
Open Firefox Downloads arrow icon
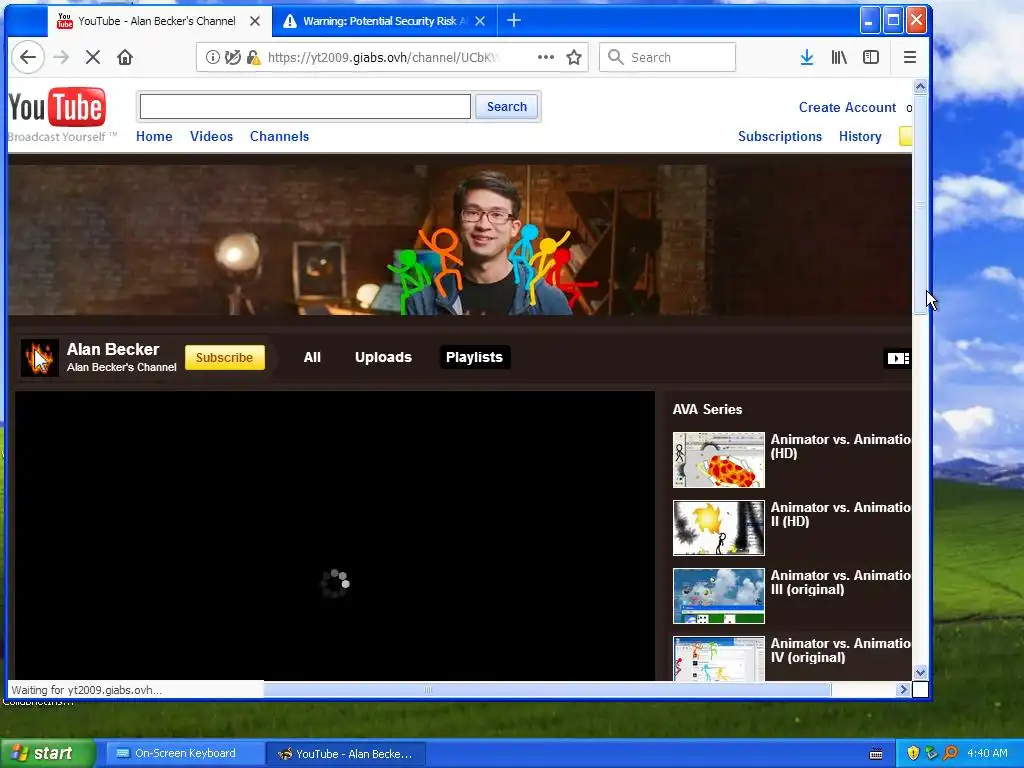pos(807,57)
